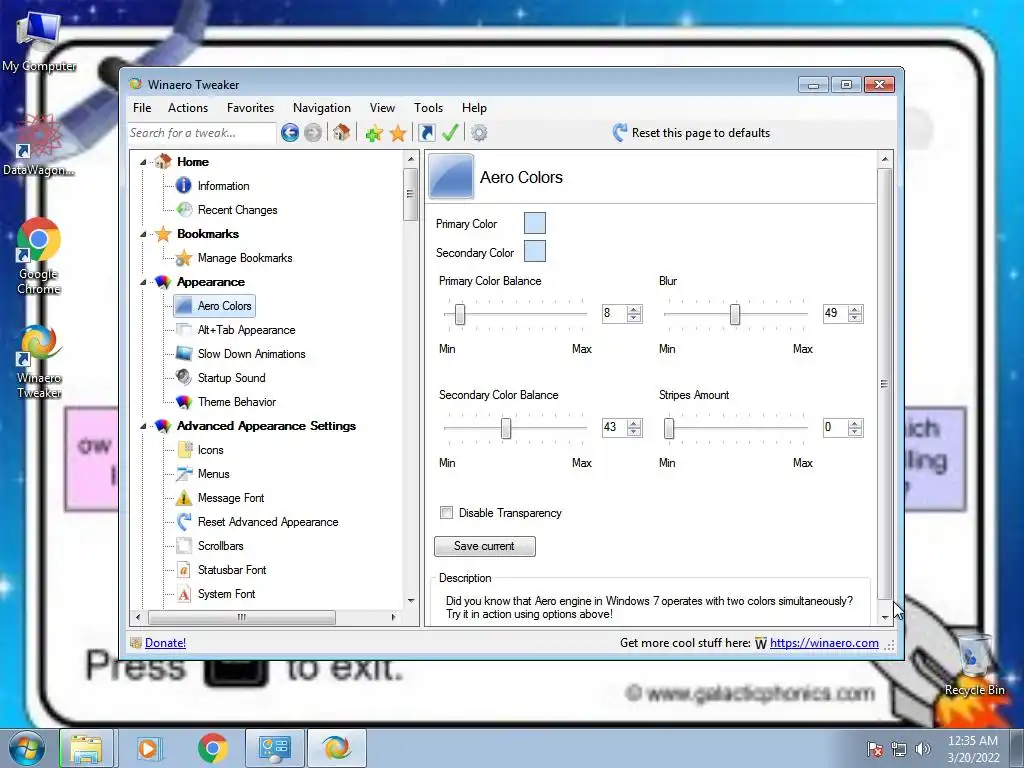1024x768 pixels.
Task: Click the greyed forward navigation arrow
Action: coord(313,133)
